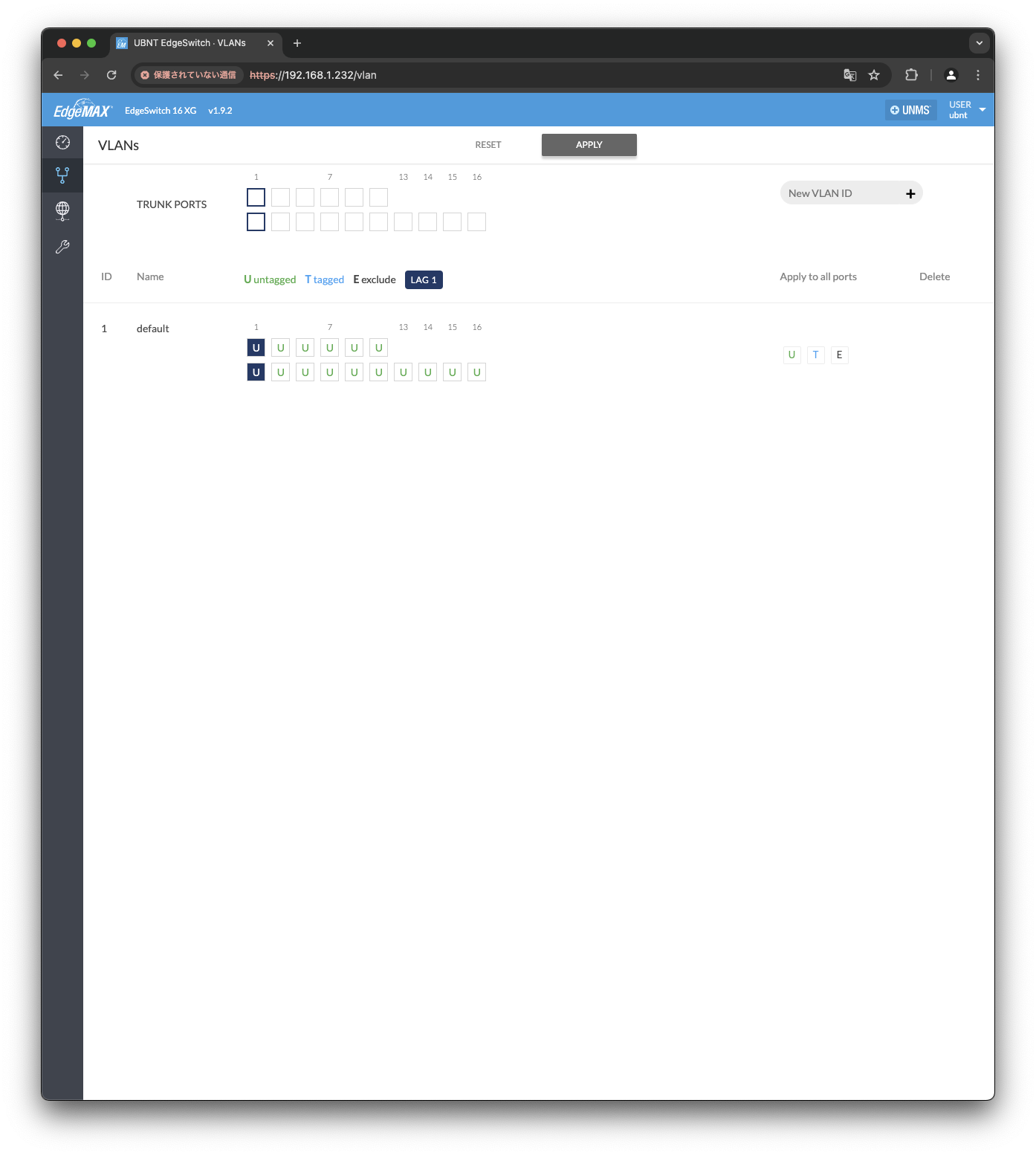The image size is (1036, 1155).
Task: Toggle trunk port 16 checkbox
Action: [476, 222]
